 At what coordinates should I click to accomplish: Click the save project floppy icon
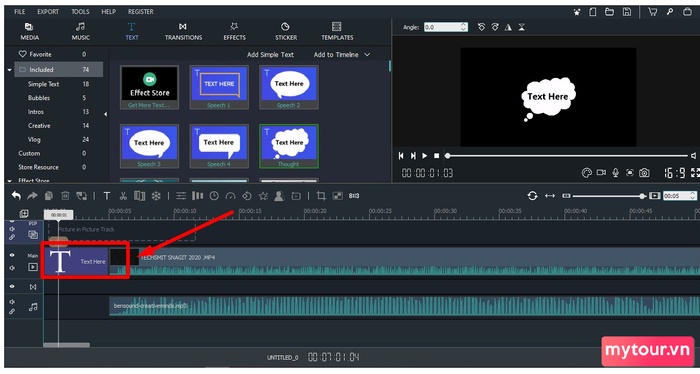(x=627, y=12)
